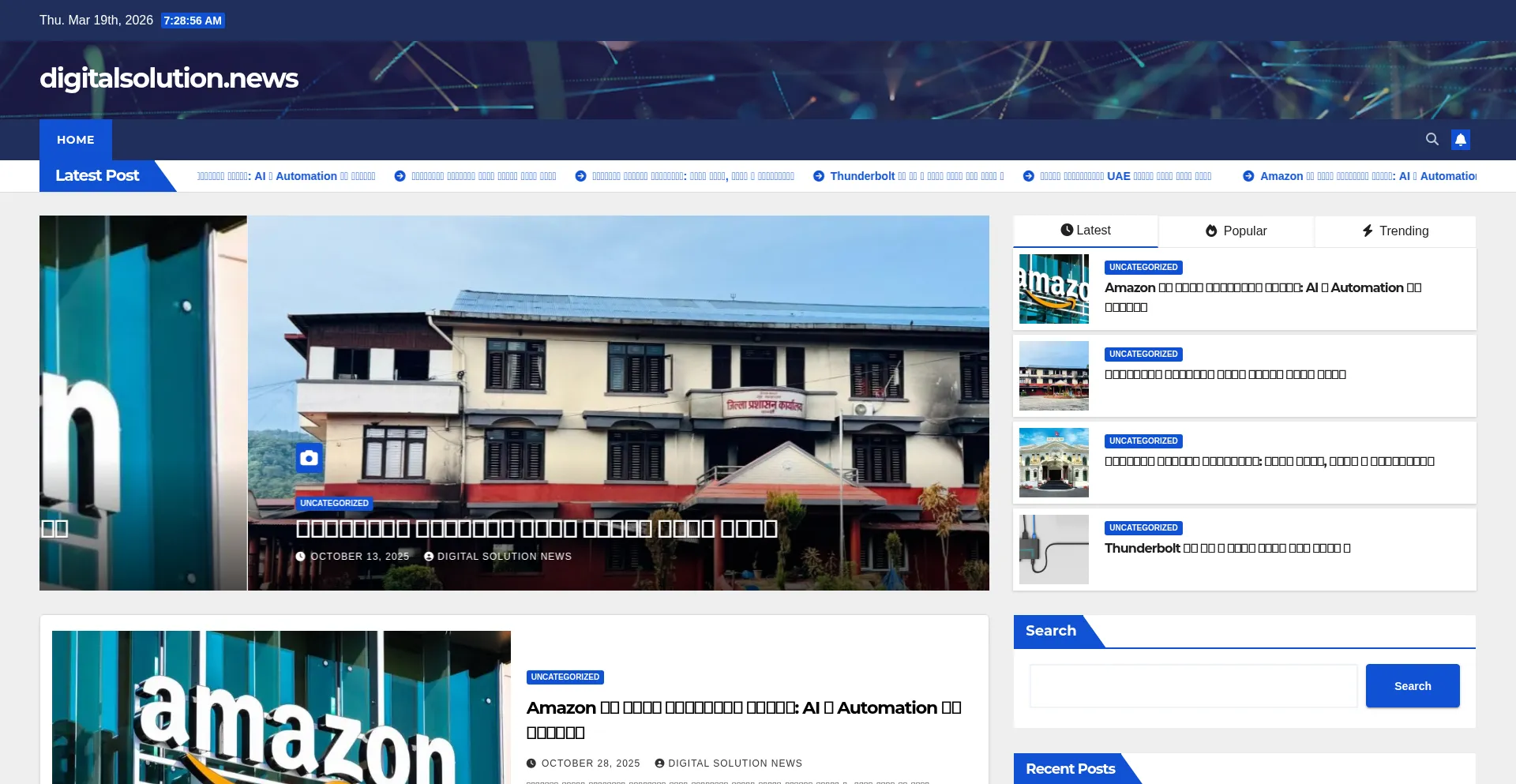
Task: Focus the sidebar search input field
Action: 1193,686
